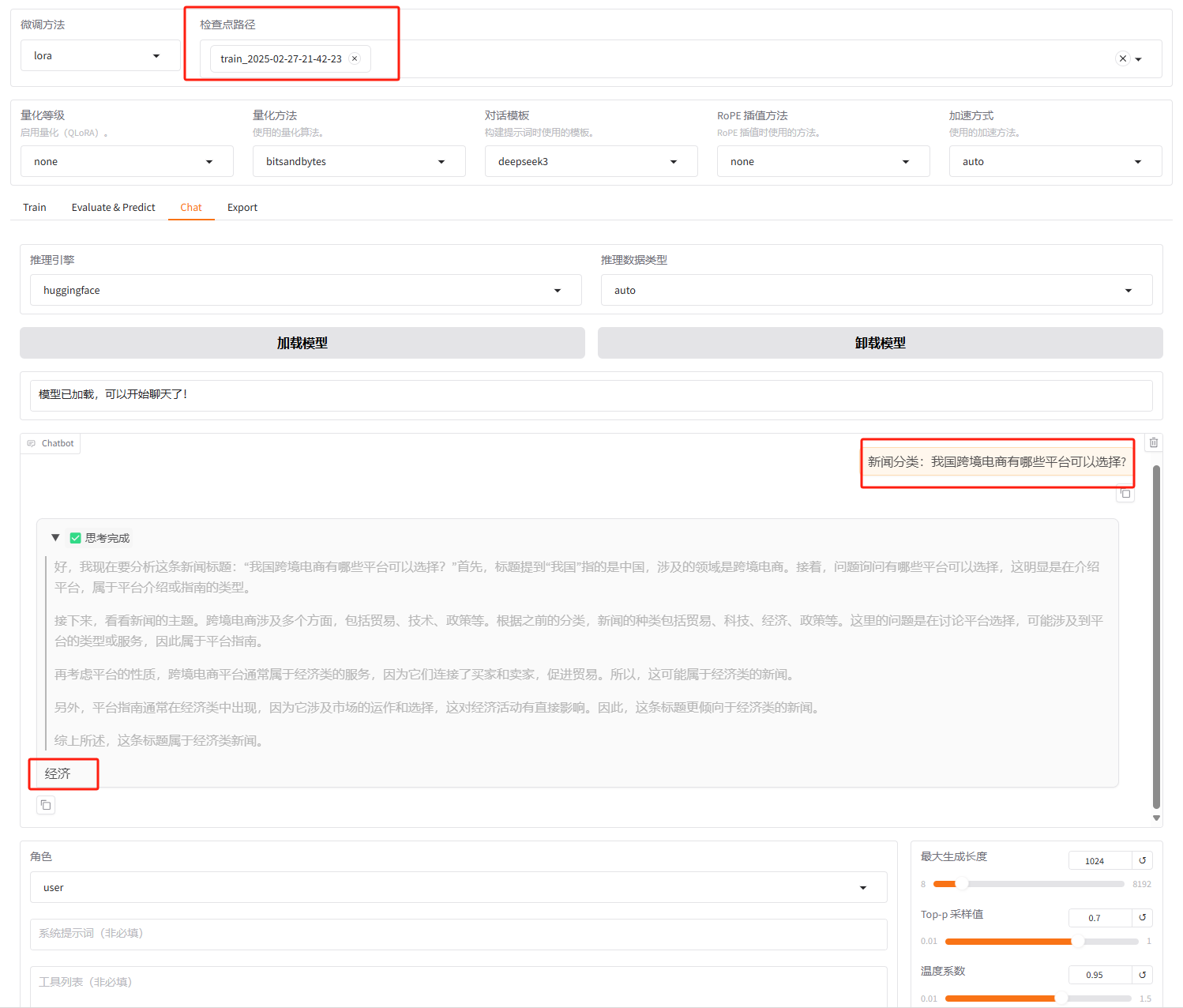Open the 推理引擎 huggingface dropdown
1183x1008 pixels.
pos(306,290)
